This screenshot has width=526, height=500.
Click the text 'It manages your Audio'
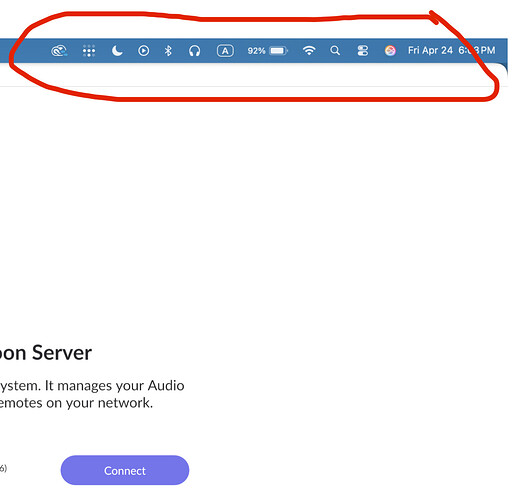click(114, 386)
